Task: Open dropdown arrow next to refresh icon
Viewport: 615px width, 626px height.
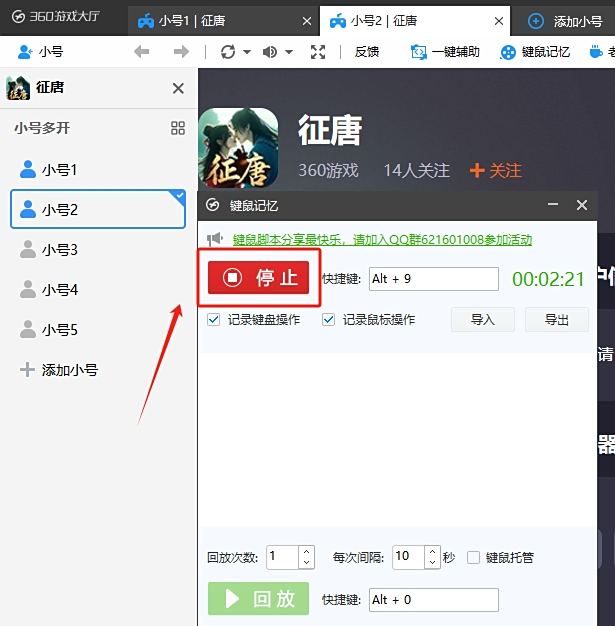Action: [x=246, y=52]
